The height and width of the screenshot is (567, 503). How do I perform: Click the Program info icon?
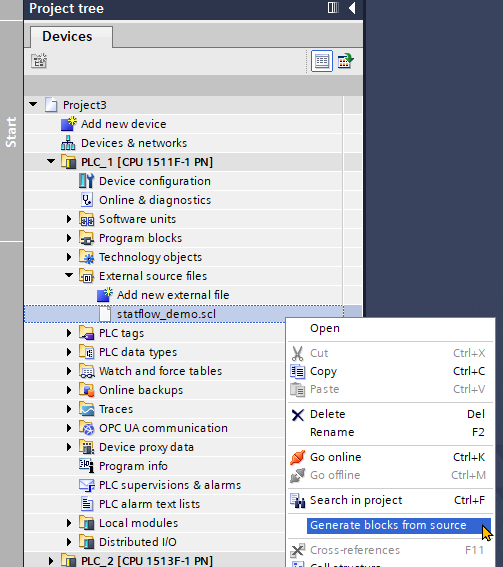[86, 465]
